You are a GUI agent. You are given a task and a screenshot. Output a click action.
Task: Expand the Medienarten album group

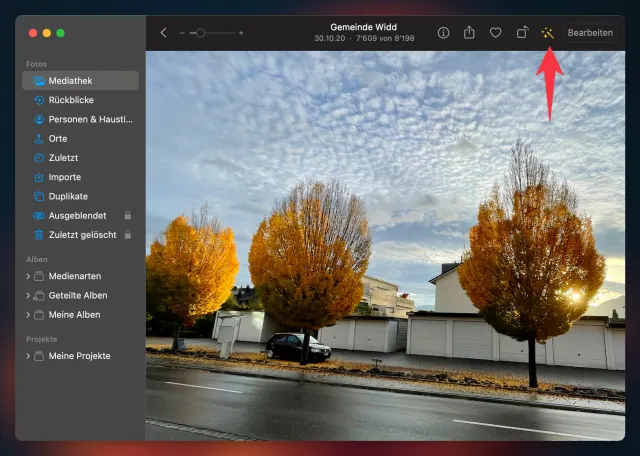click(x=28, y=276)
